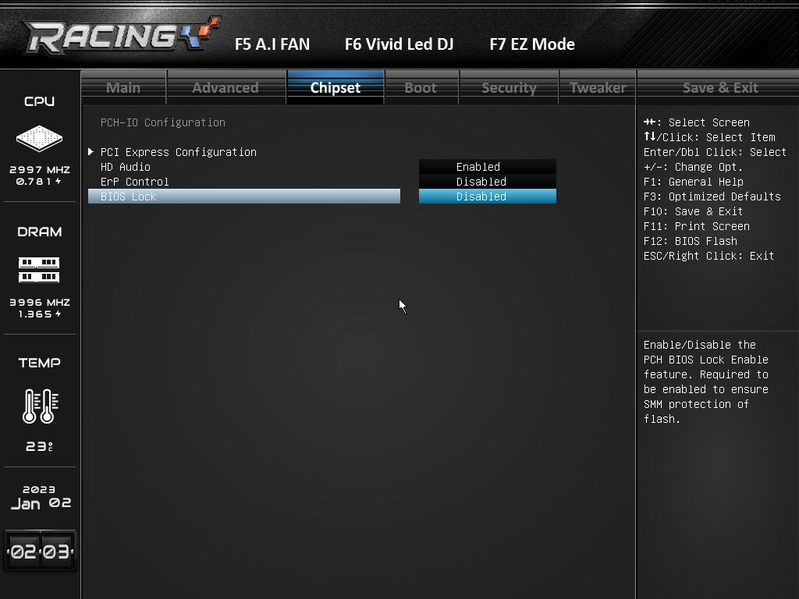799x599 pixels.
Task: Toggle the HD Audio Enabled value
Action: coord(487,167)
